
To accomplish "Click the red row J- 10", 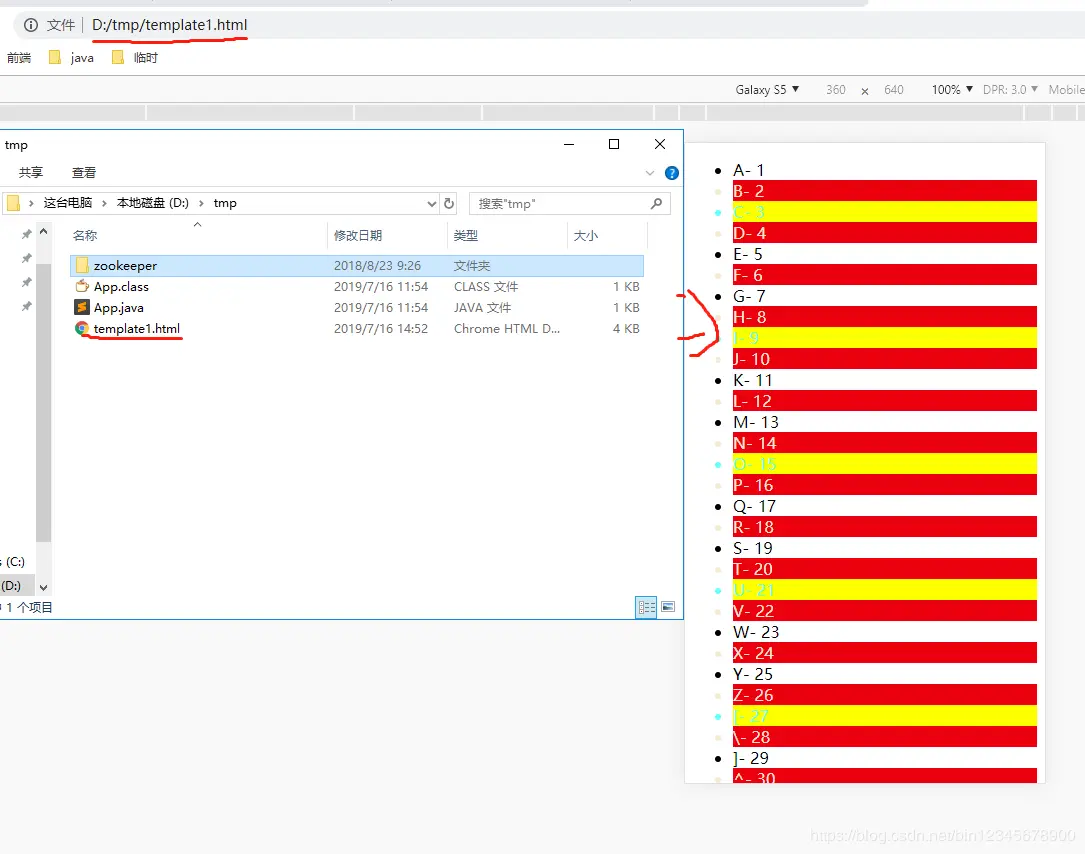I will coord(884,359).
